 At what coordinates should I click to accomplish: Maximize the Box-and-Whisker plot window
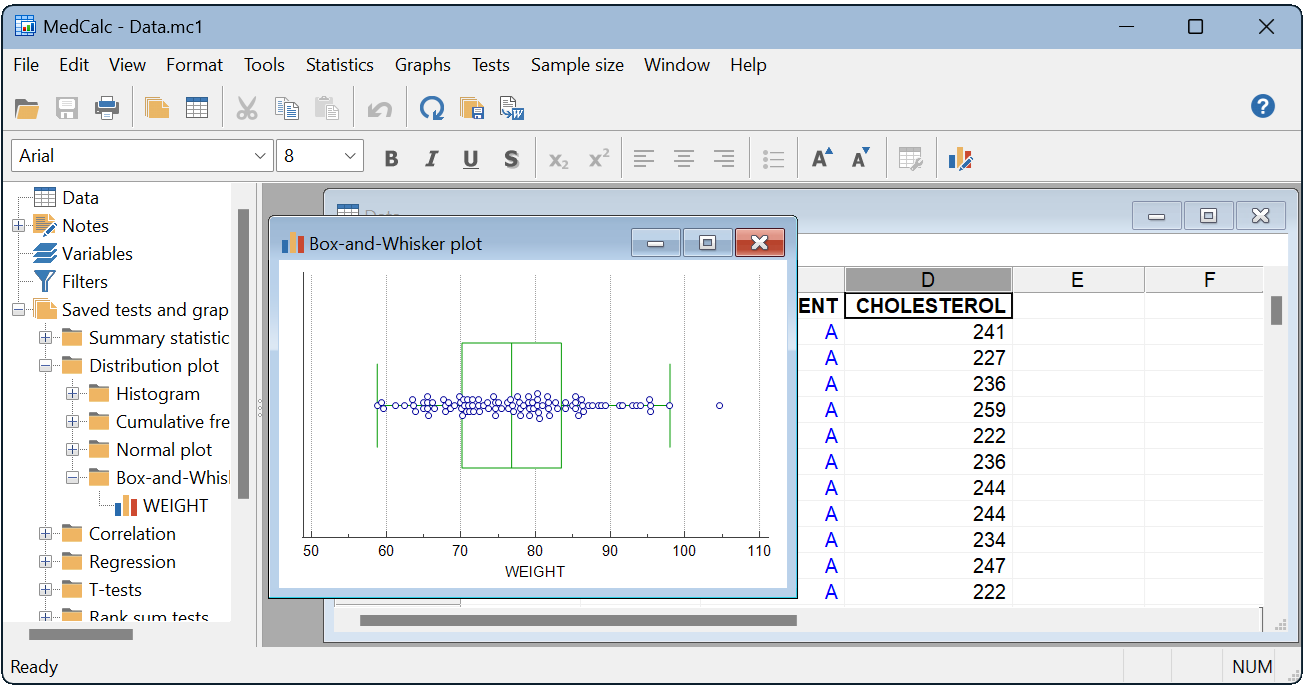pyautogui.click(x=707, y=243)
